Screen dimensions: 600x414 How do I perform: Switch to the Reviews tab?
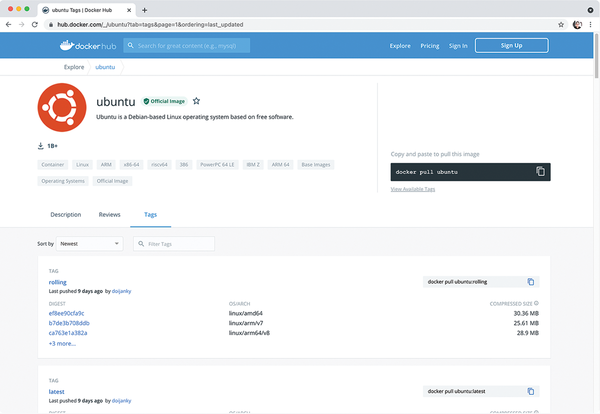109,215
